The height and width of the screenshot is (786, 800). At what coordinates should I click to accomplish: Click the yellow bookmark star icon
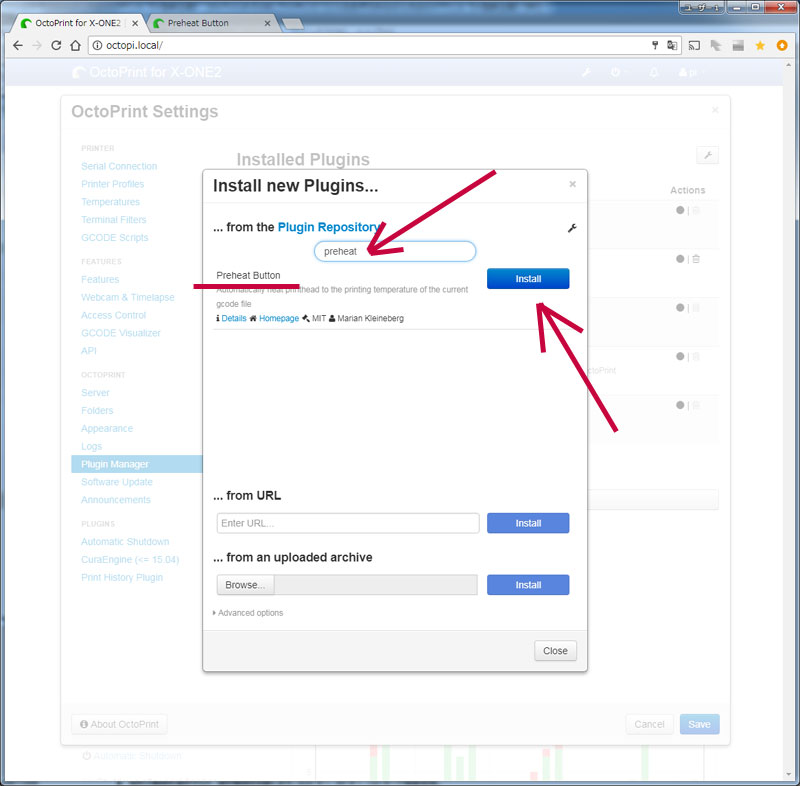[760, 45]
